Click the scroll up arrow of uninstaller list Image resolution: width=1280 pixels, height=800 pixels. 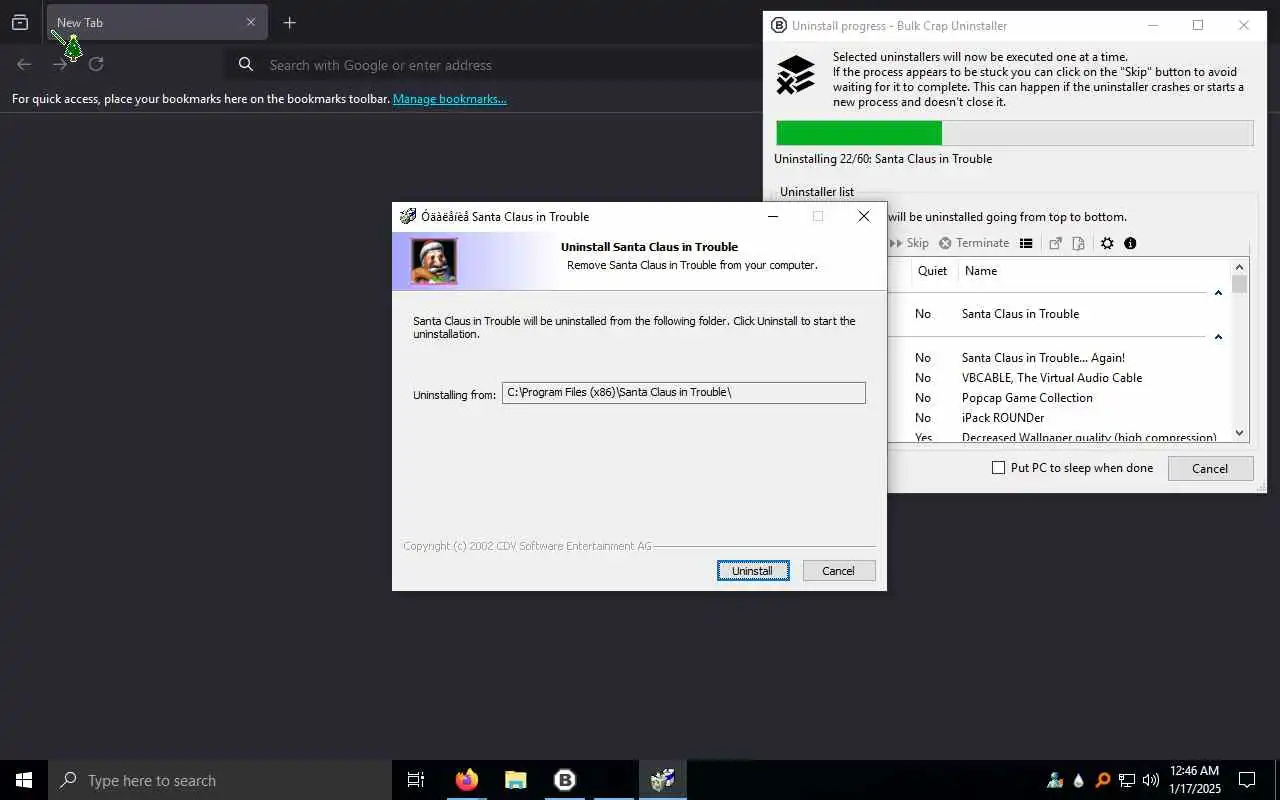pos(1240,267)
